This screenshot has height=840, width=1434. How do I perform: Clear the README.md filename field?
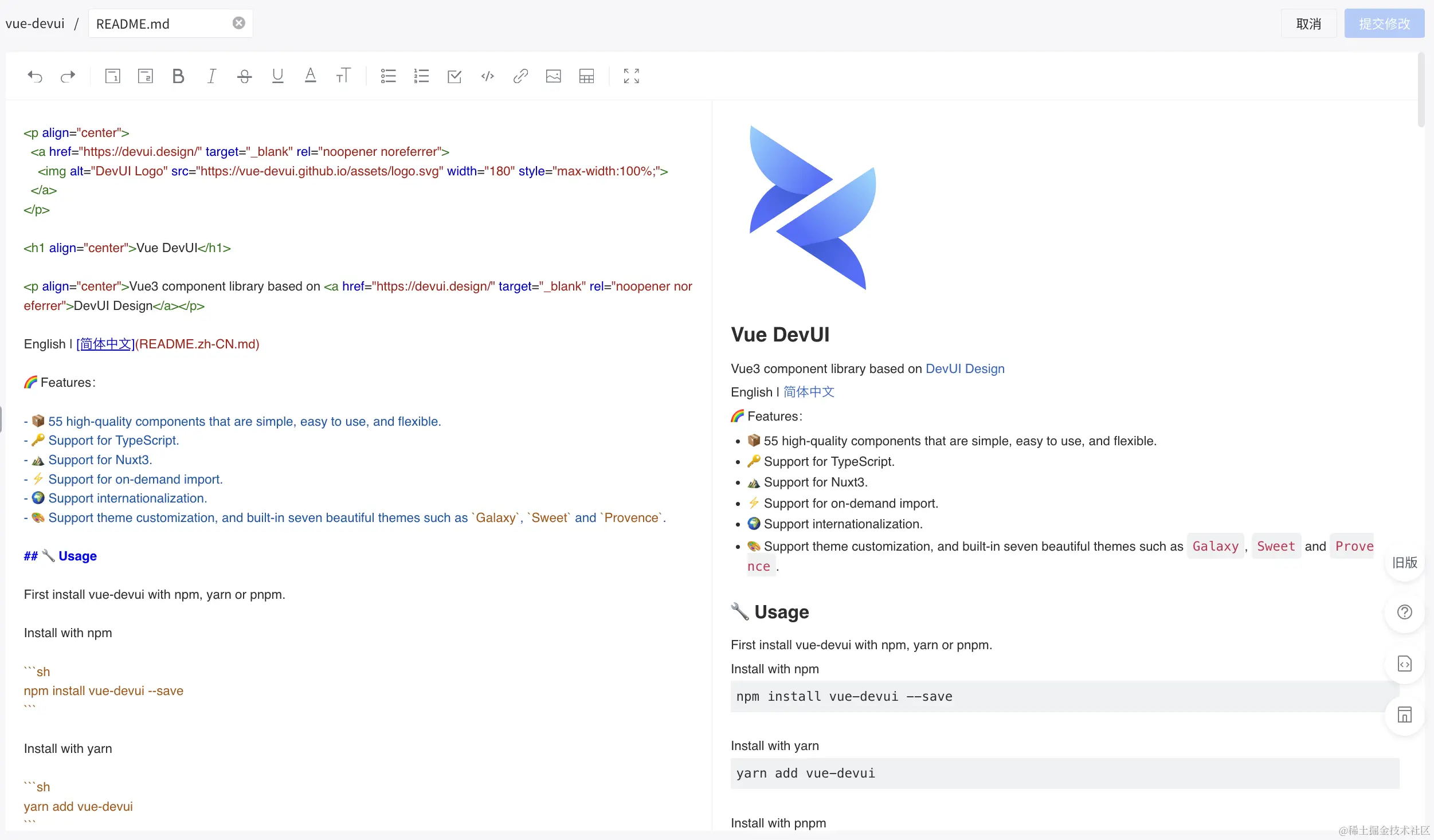[238, 23]
